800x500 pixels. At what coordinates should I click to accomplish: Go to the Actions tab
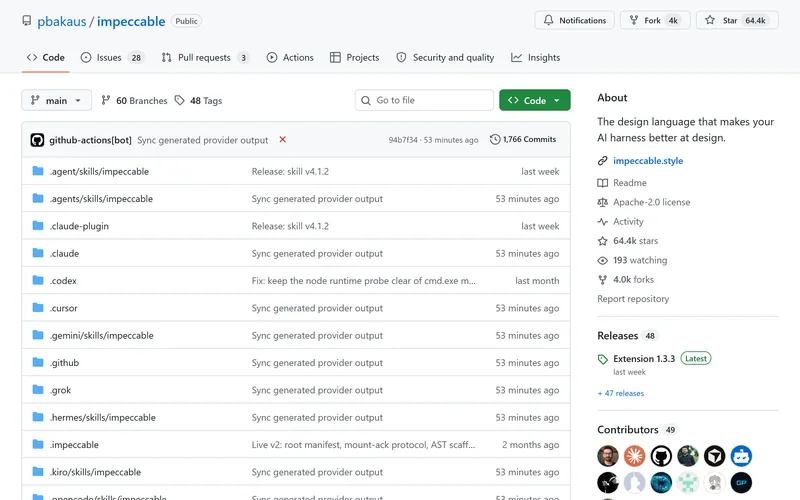pos(290,58)
